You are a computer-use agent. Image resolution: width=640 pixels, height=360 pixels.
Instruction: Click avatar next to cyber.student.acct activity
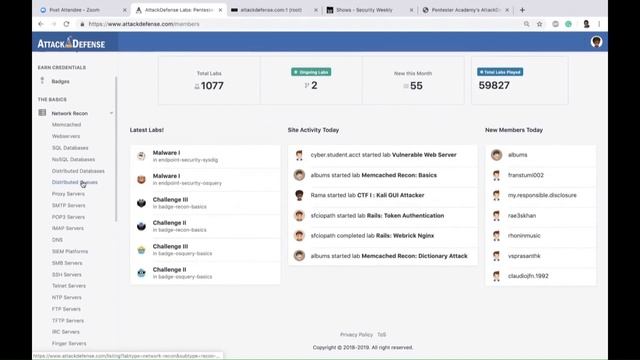click(x=299, y=155)
